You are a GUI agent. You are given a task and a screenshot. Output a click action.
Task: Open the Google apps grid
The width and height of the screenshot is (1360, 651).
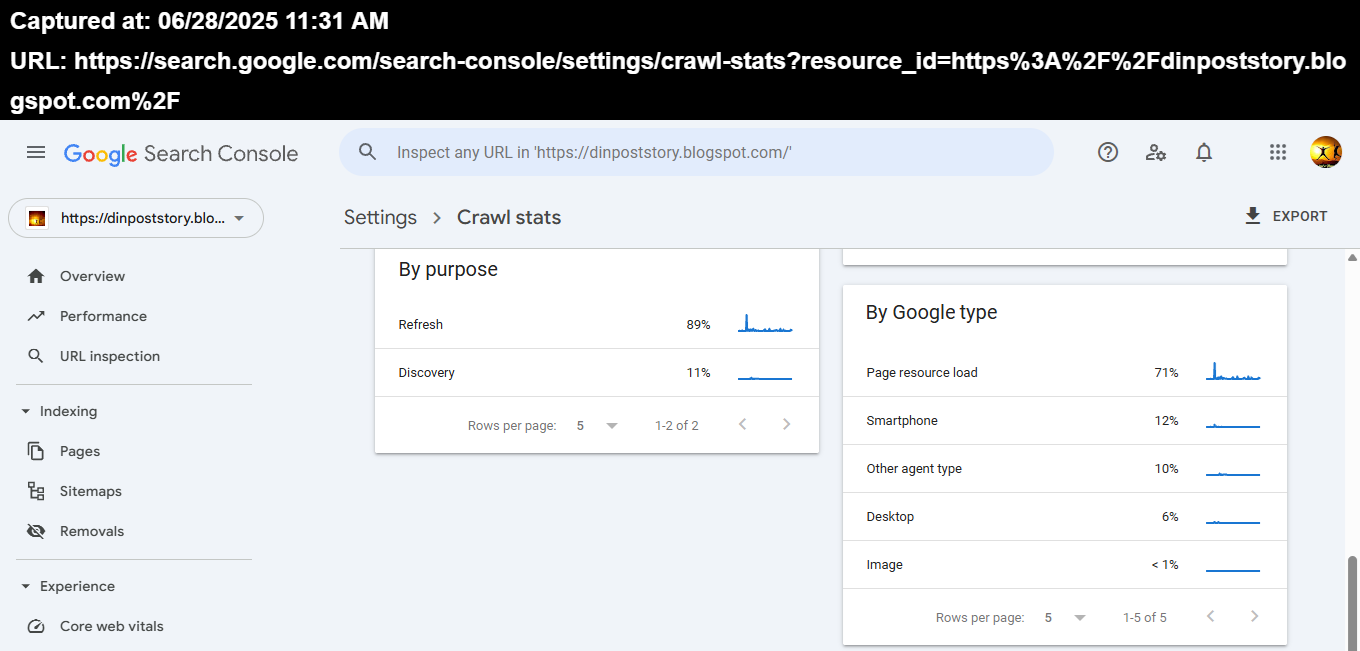[x=1278, y=152]
